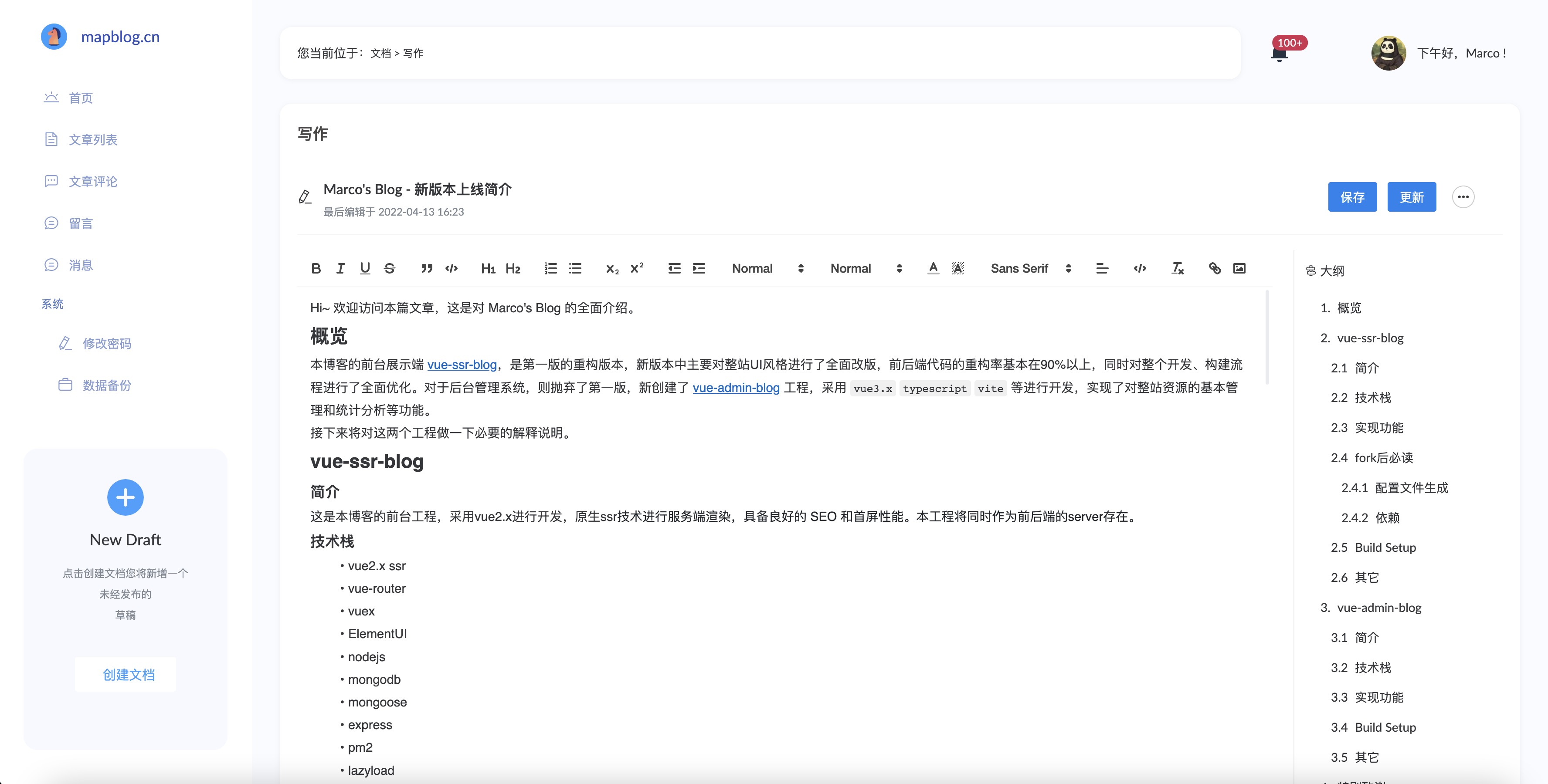Follow the vue-ssr-blog link in text
Image resolution: width=1548 pixels, height=784 pixels.
(462, 365)
